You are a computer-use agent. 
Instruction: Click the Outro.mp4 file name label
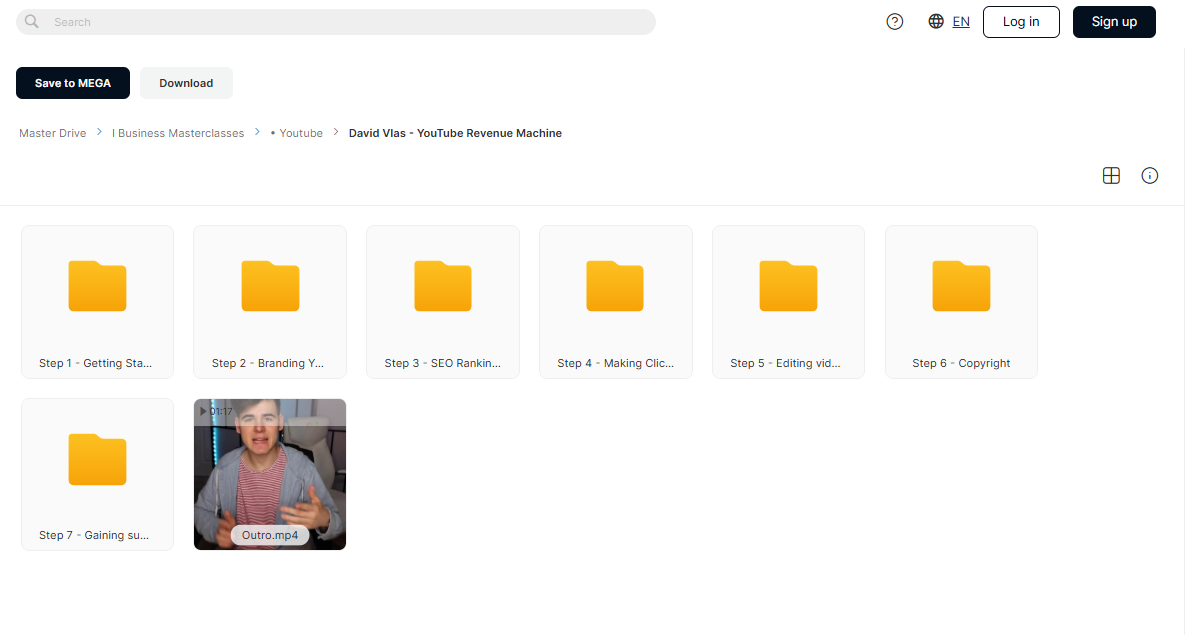[x=270, y=535]
